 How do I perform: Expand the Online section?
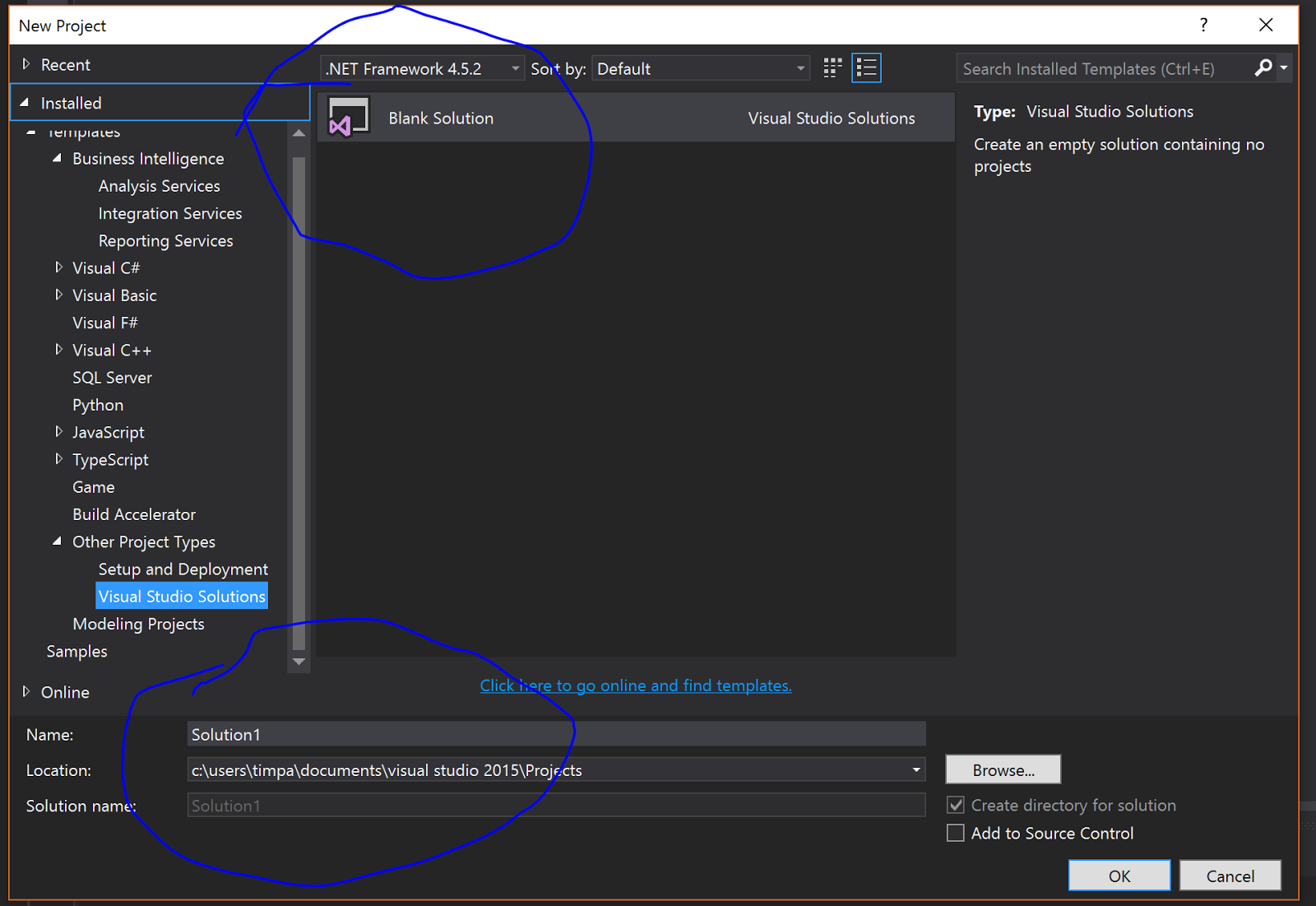(x=26, y=692)
